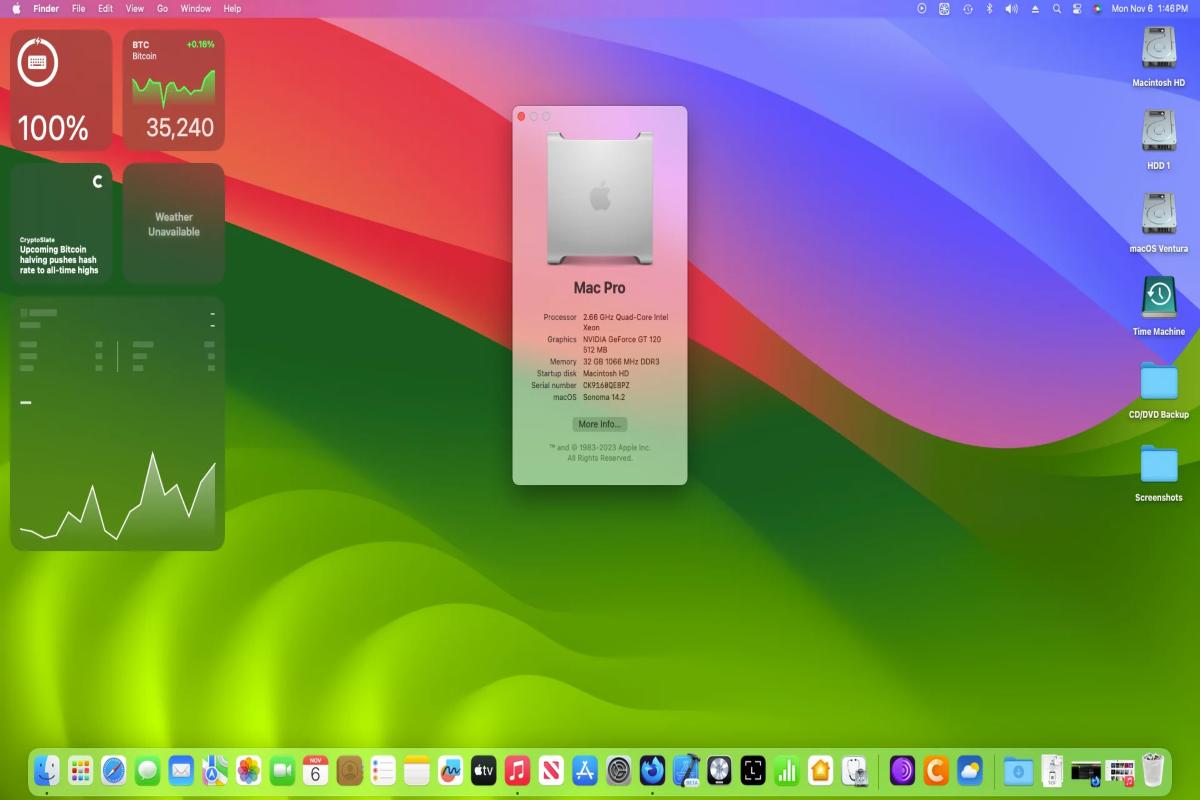Open Launchpad in the Dock
Viewport: 1200px width, 800px height.
[x=80, y=771]
